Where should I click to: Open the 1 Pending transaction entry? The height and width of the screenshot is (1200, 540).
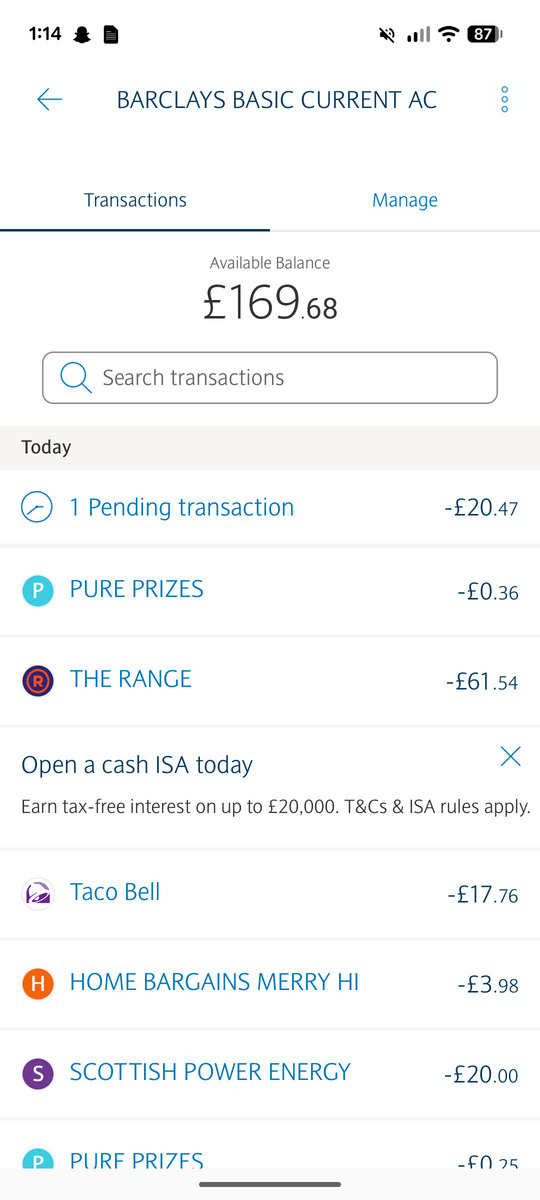pos(270,508)
